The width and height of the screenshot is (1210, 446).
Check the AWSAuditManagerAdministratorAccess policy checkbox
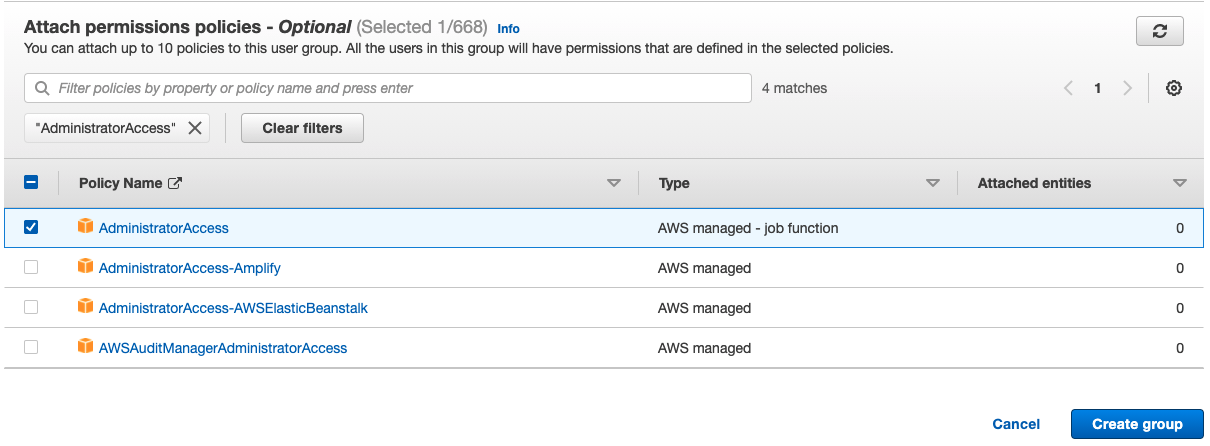(x=31, y=347)
